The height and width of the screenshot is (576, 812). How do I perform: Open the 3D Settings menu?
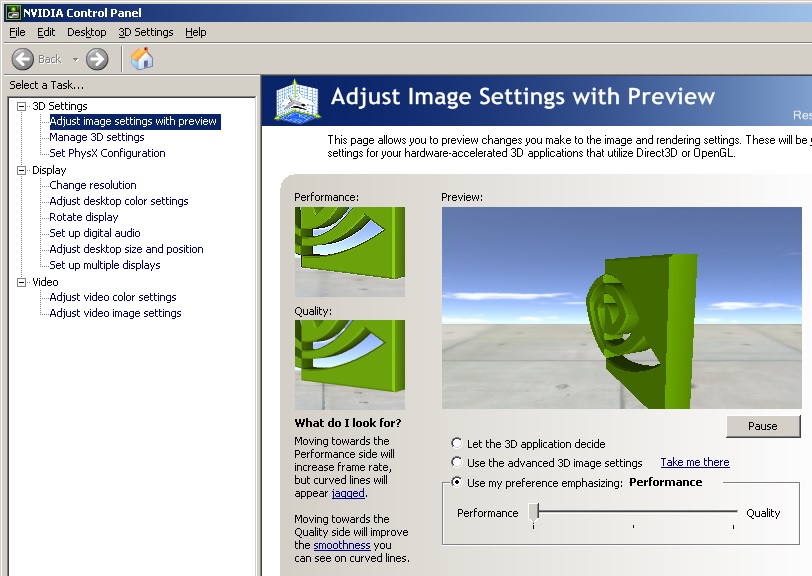coord(146,32)
